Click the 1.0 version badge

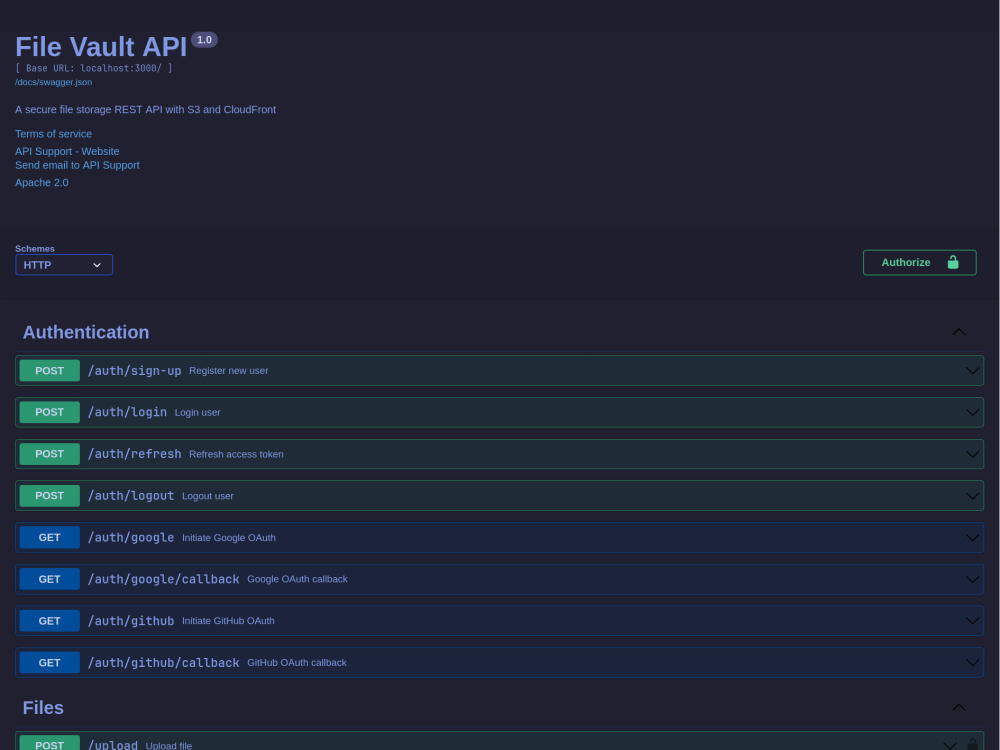[204, 40]
